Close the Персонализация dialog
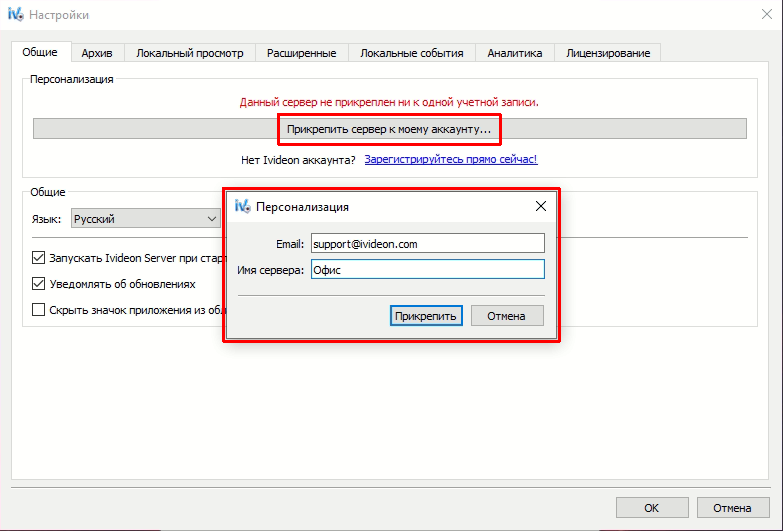The height and width of the screenshot is (531, 783). [541, 206]
